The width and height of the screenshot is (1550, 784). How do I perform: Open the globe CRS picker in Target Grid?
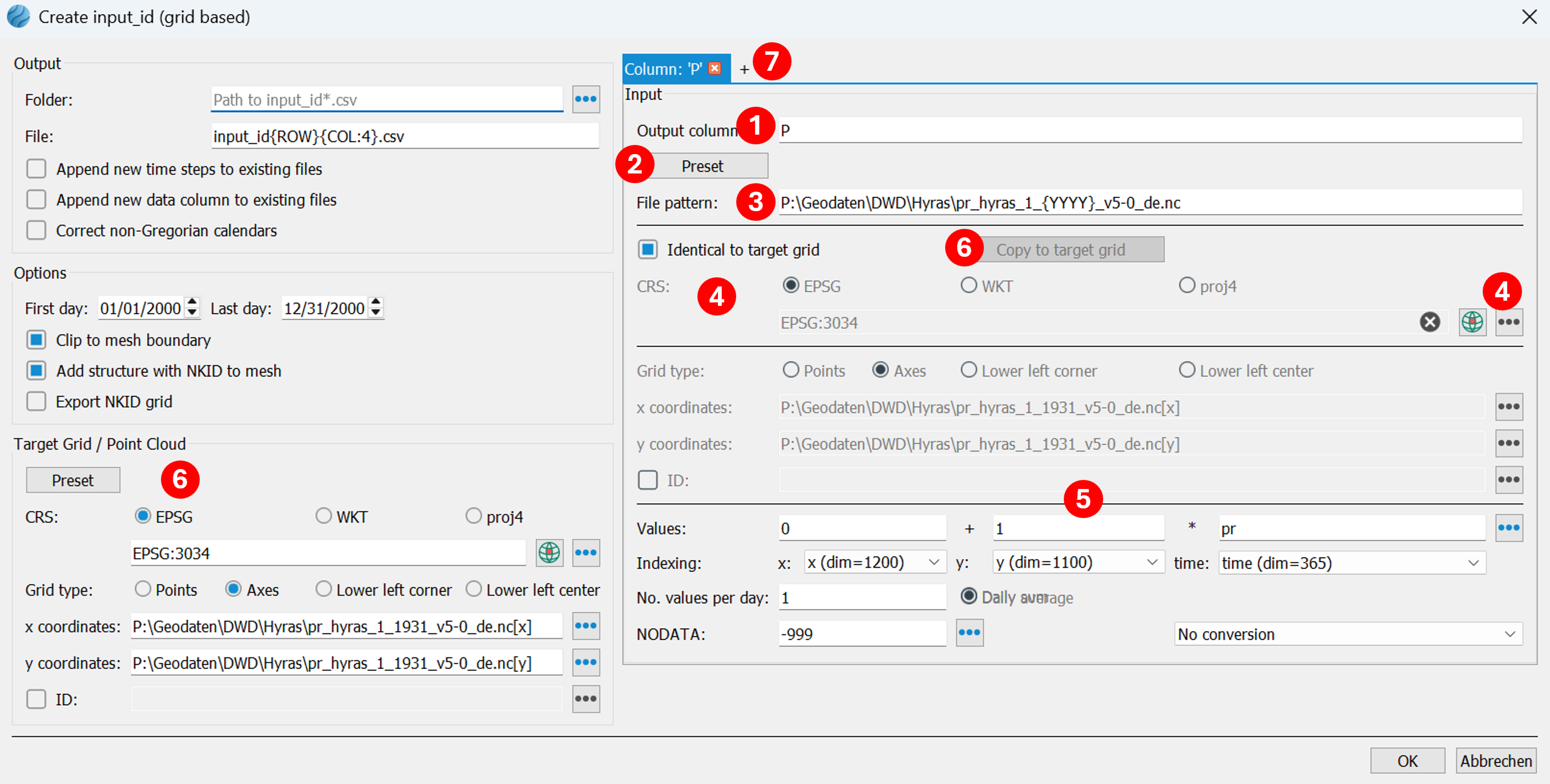(549, 552)
